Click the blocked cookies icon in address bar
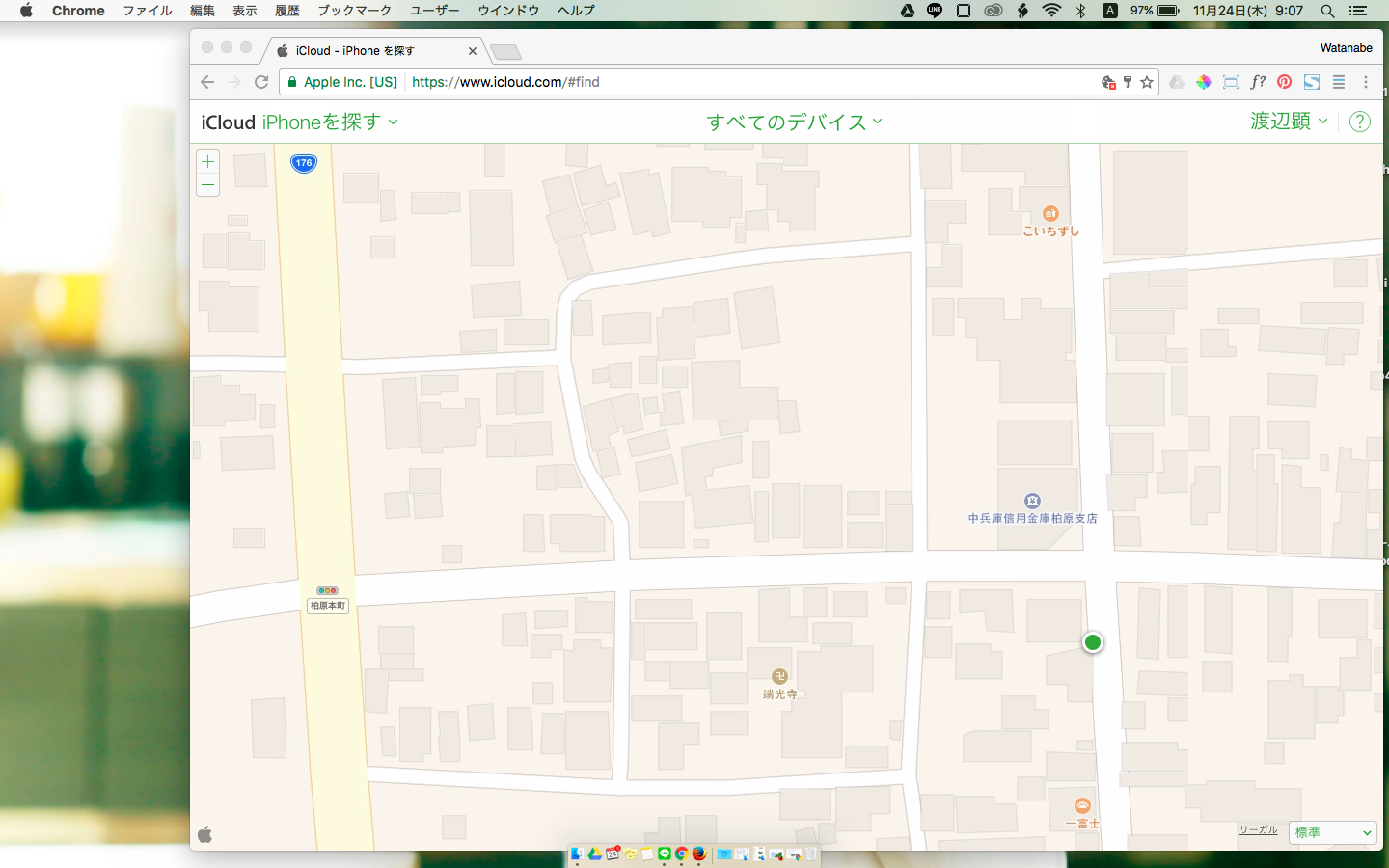Image resolution: width=1389 pixels, height=868 pixels. (x=1108, y=82)
